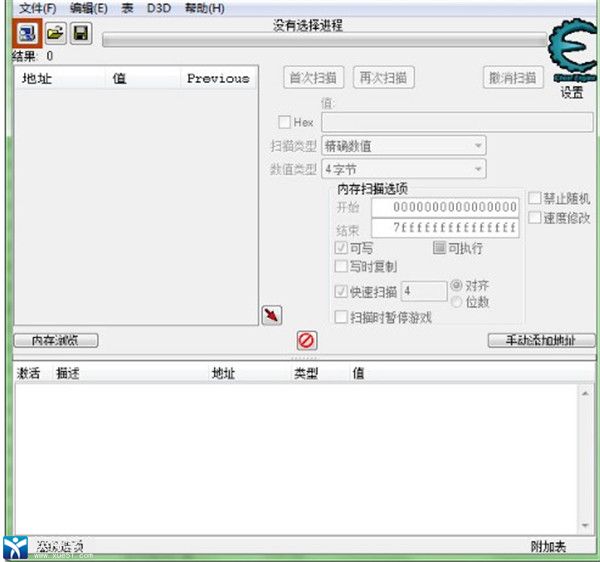Click the 类型 column header
The image size is (600, 562).
[x=306, y=373]
